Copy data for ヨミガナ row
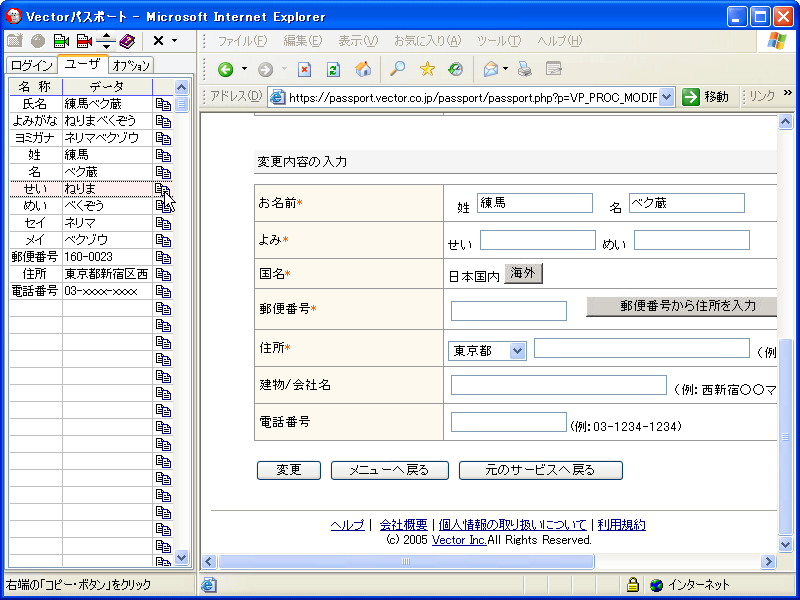The image size is (800, 600). pos(163,138)
